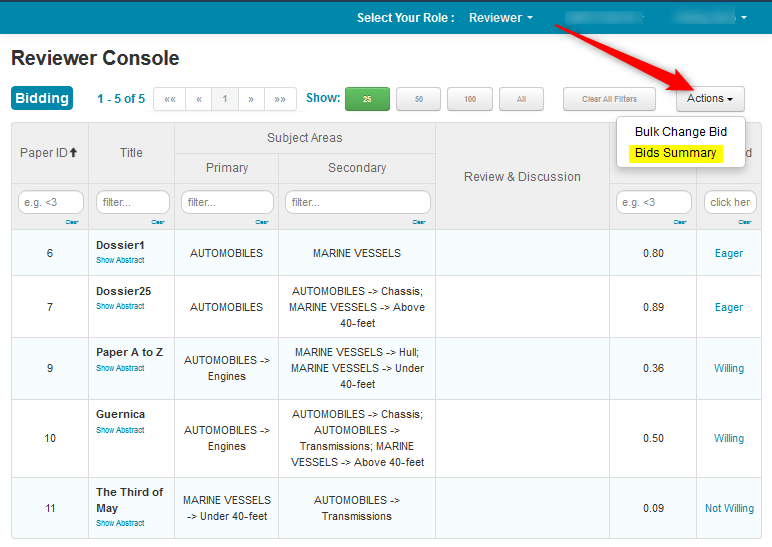Change the Not Willing bid for paper 11
Image resolution: width=772 pixels, height=547 pixels.
[729, 508]
